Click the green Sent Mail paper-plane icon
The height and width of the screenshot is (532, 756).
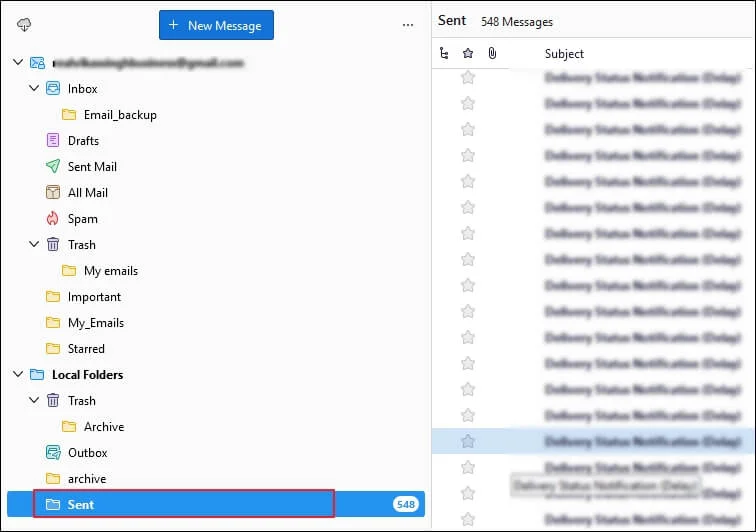tap(53, 166)
